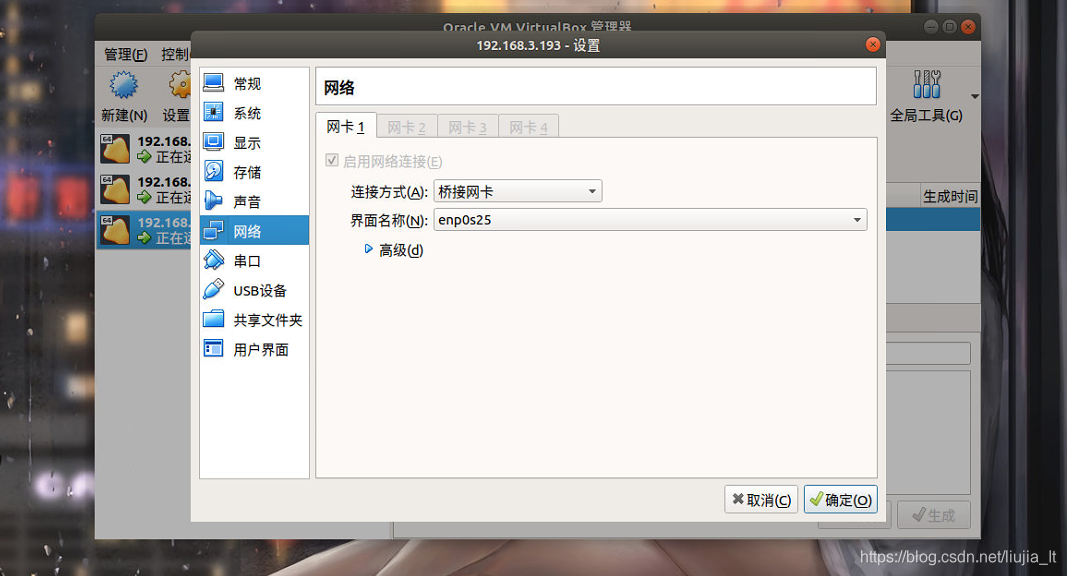Close the 设置 dialog with red button
The width and height of the screenshot is (1067, 576).
pos(873,45)
